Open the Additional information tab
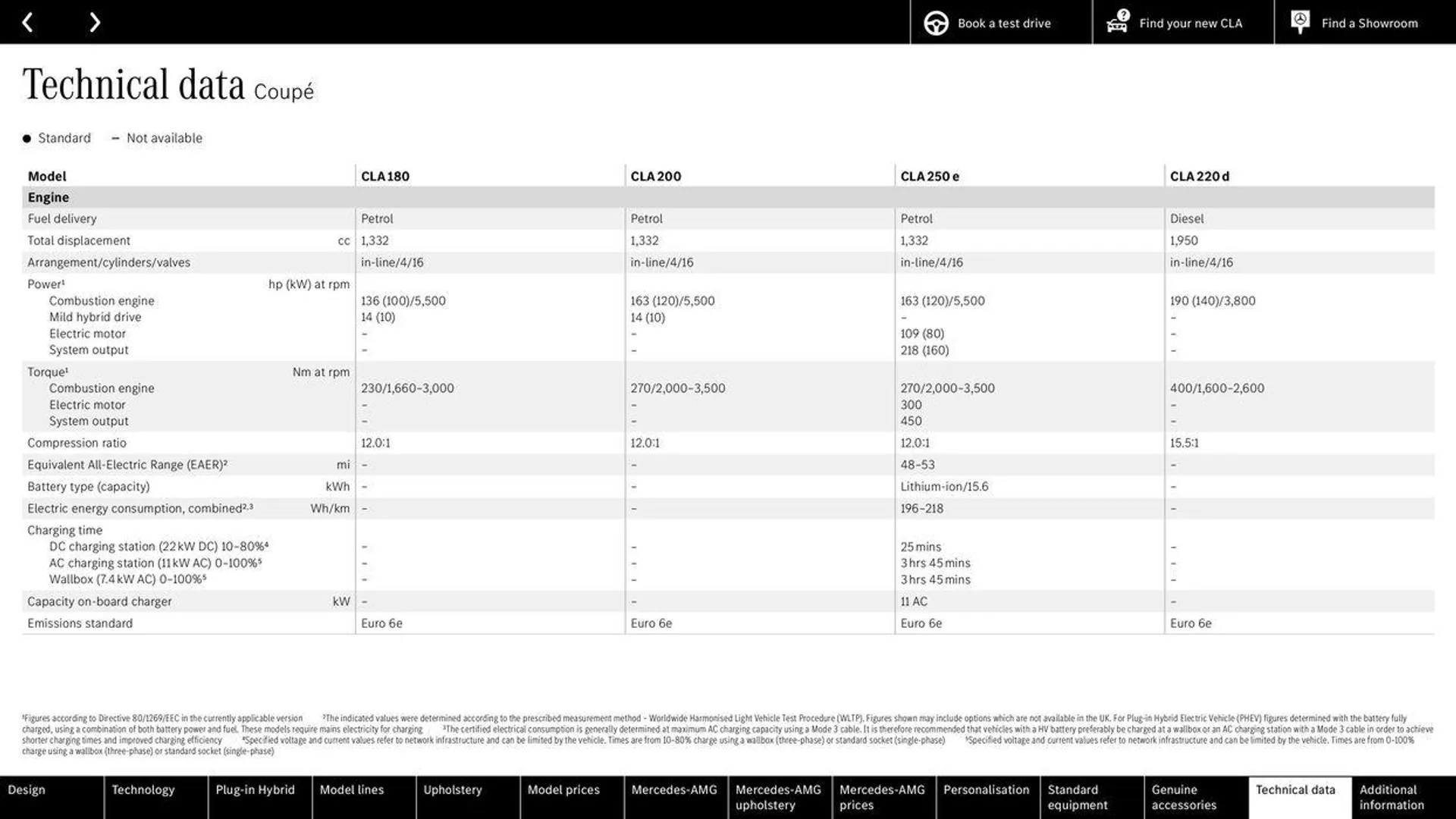 [x=1404, y=797]
